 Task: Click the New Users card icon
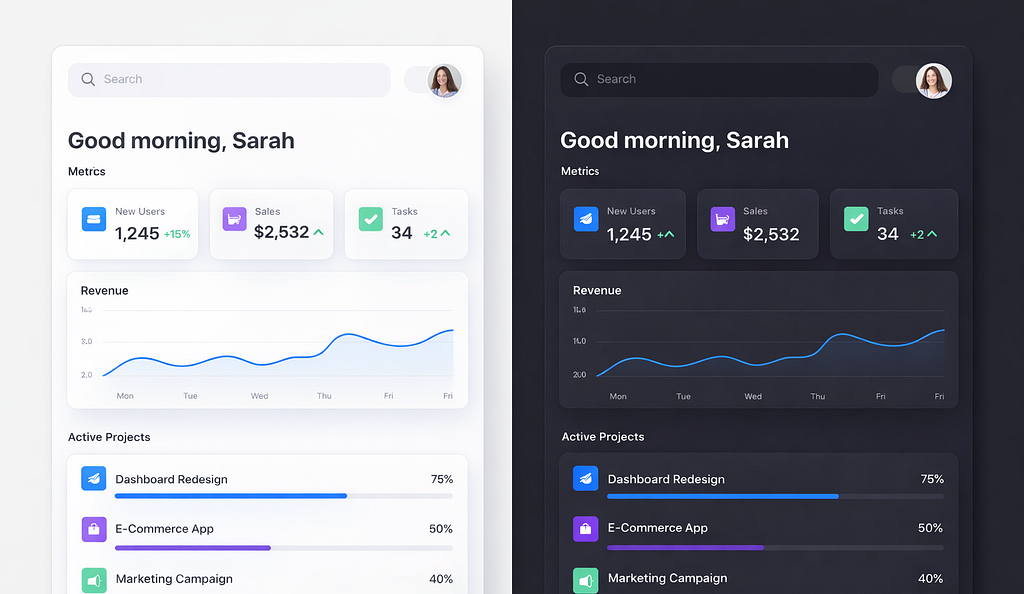[x=94, y=219]
